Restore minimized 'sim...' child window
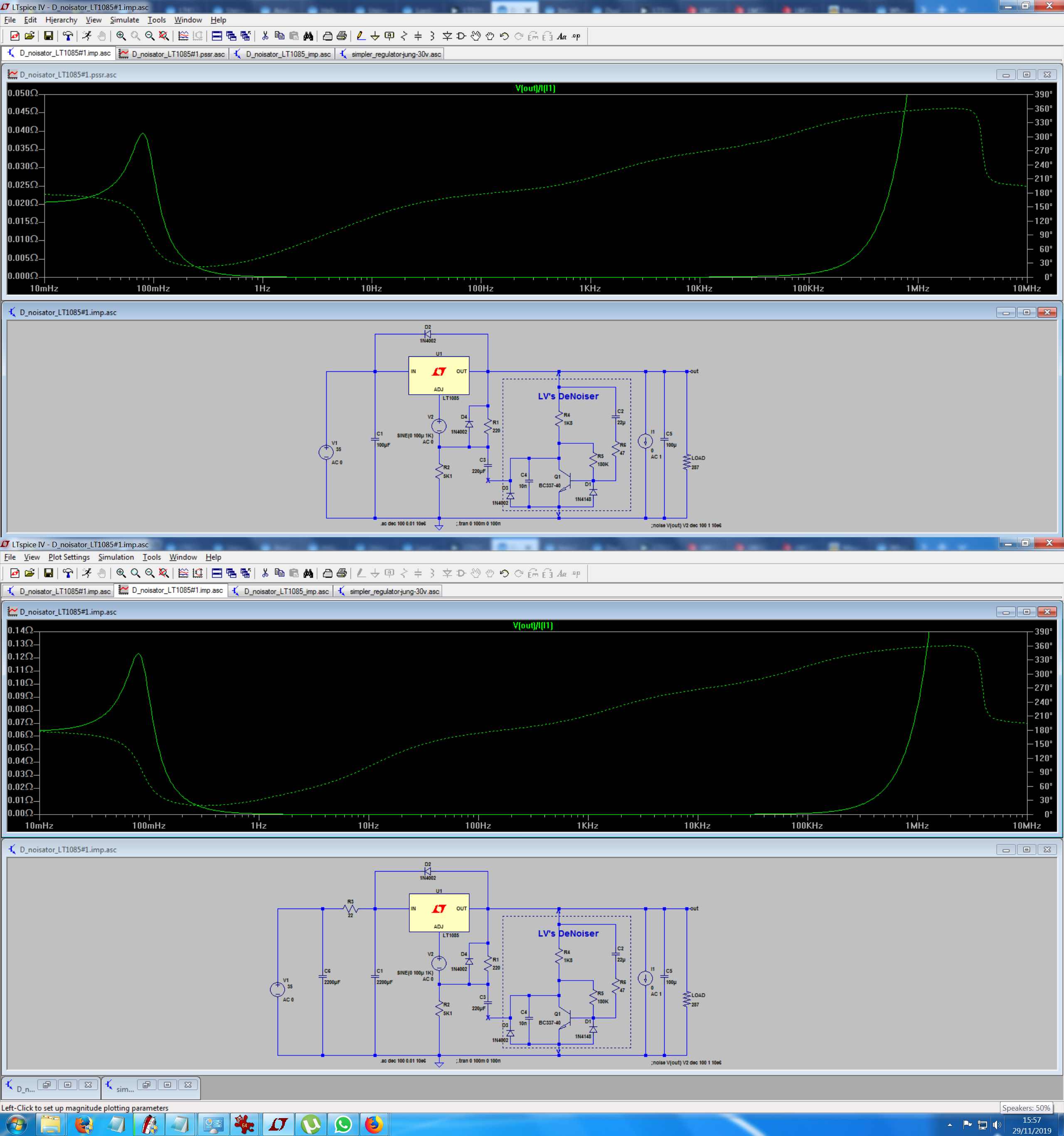 (x=147, y=1084)
